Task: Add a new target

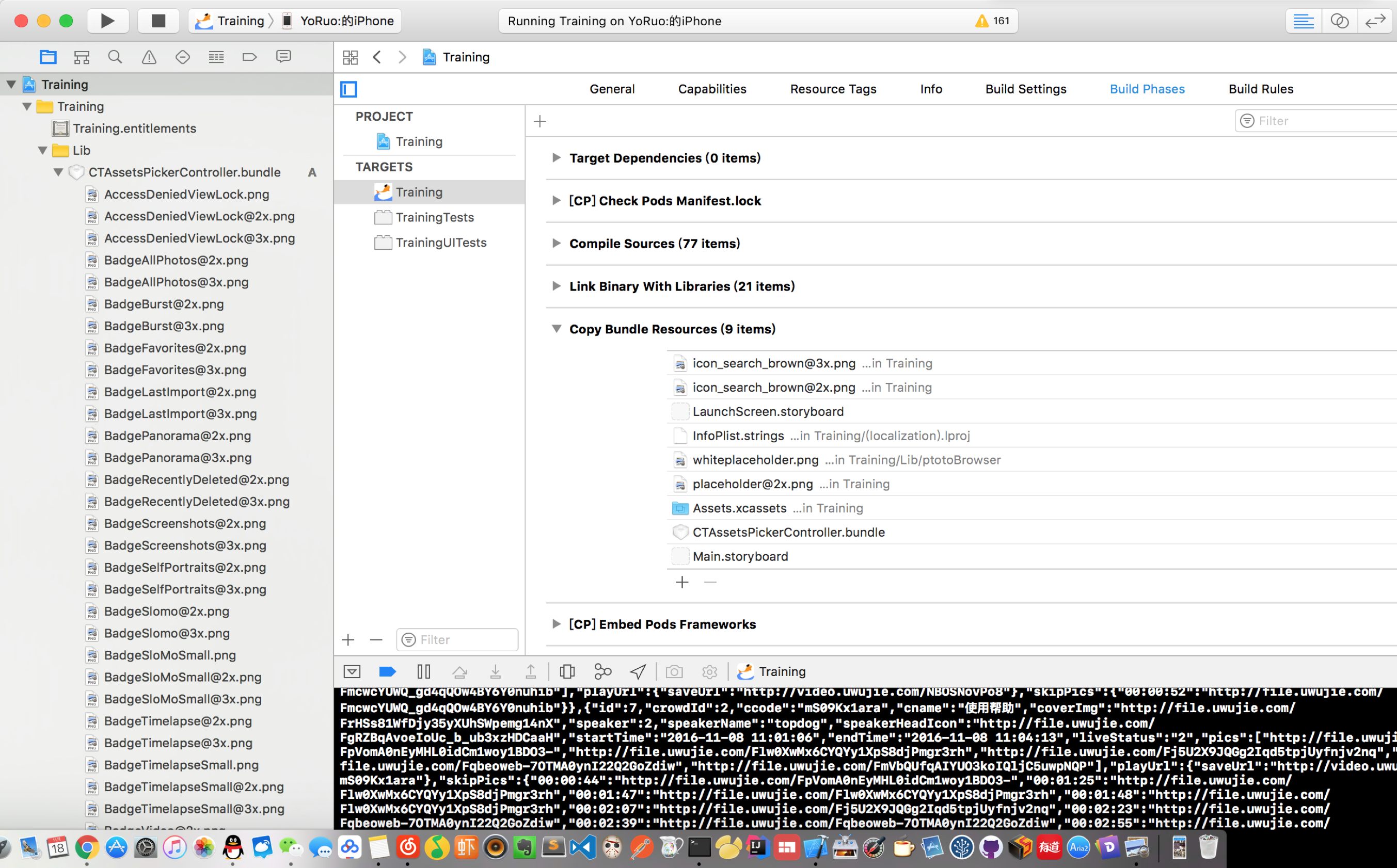Action: (348, 639)
